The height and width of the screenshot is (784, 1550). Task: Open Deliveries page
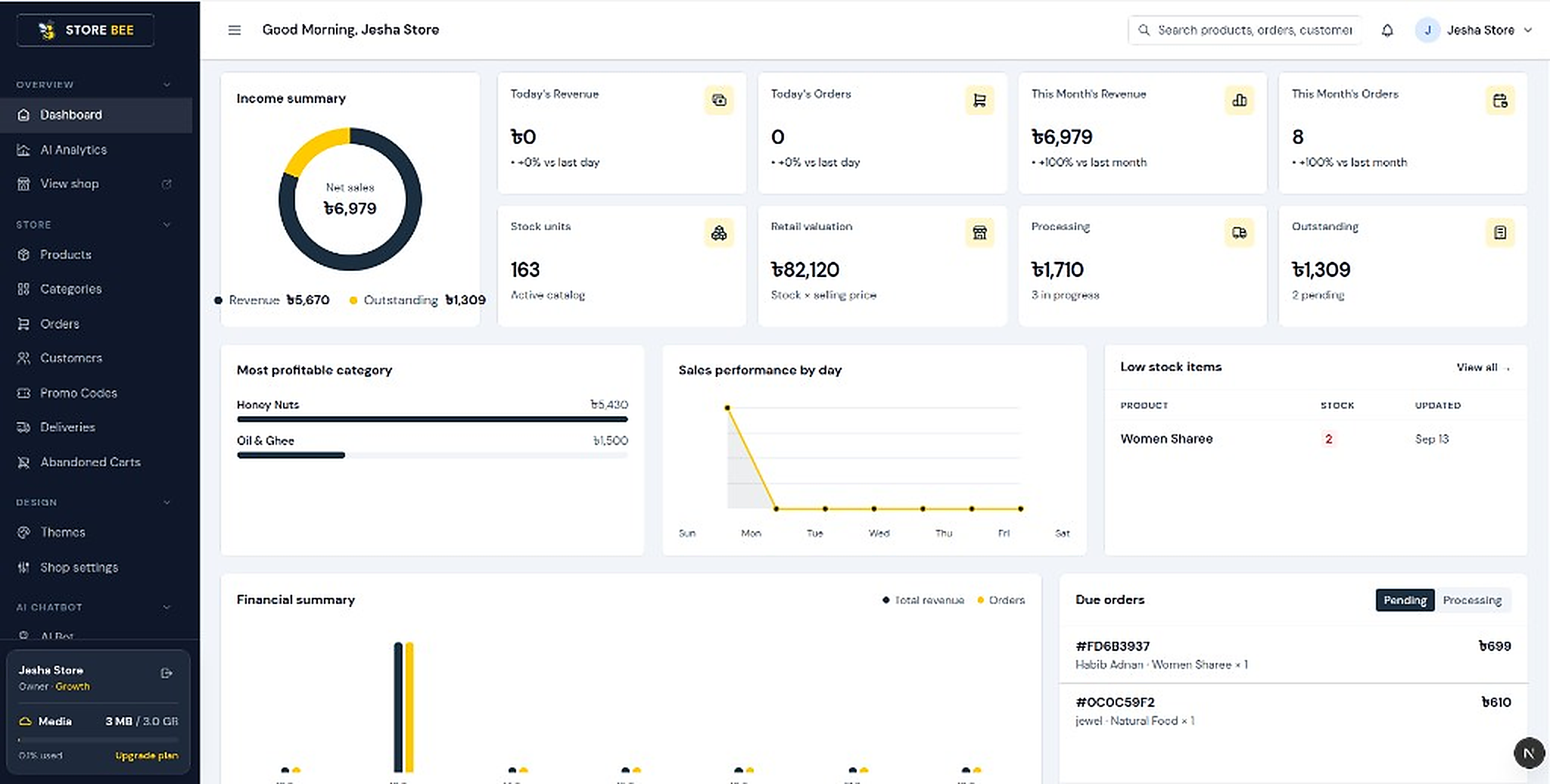click(96, 428)
